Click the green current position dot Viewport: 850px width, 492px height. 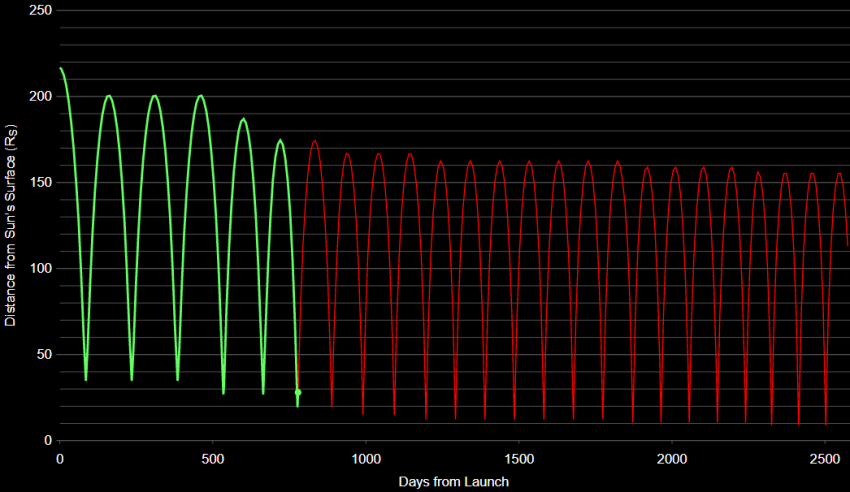[x=298, y=392]
